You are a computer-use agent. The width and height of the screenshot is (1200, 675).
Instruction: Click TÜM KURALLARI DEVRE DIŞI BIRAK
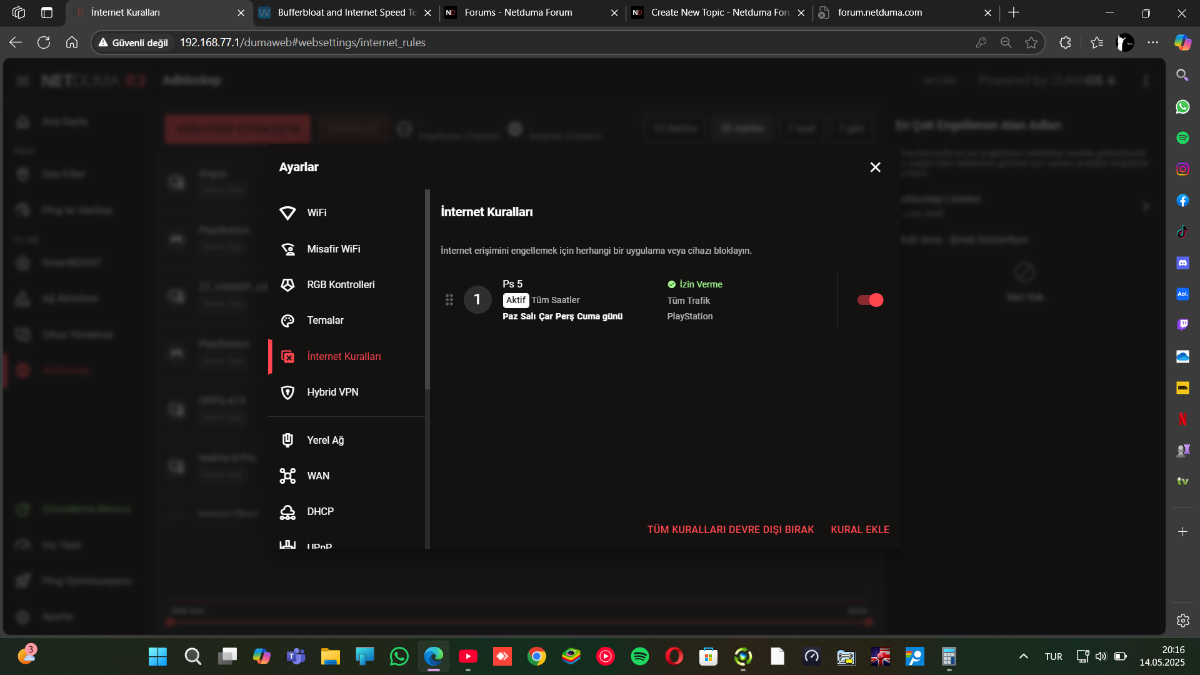(731, 530)
